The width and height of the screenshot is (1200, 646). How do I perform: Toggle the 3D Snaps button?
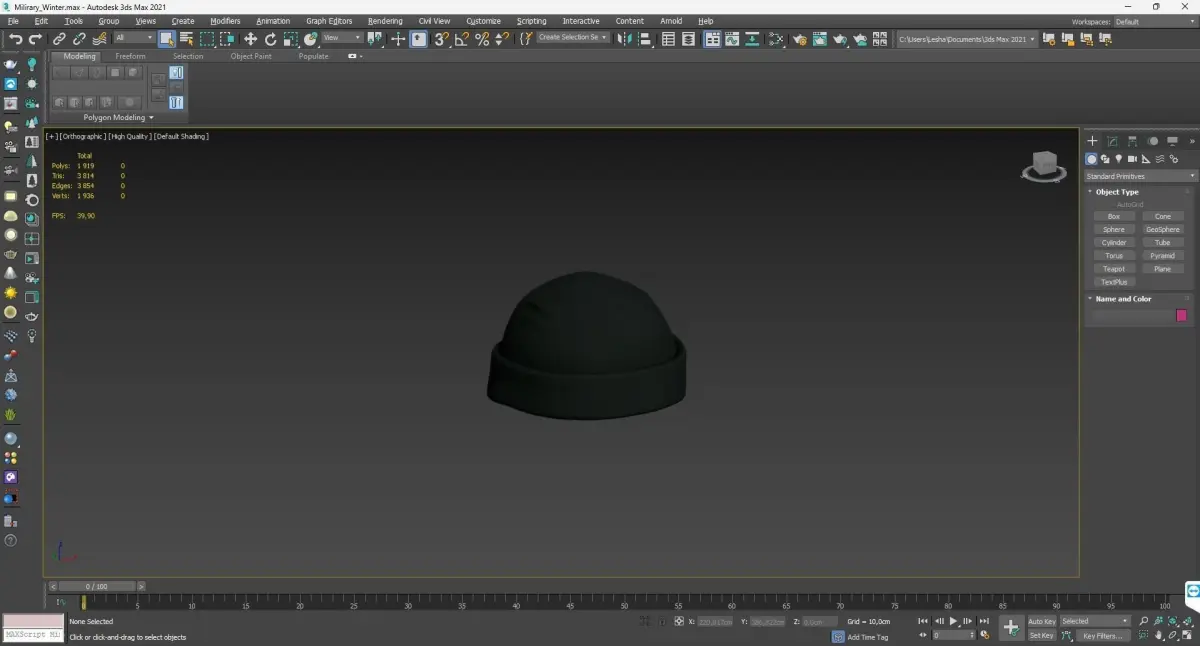coord(441,39)
